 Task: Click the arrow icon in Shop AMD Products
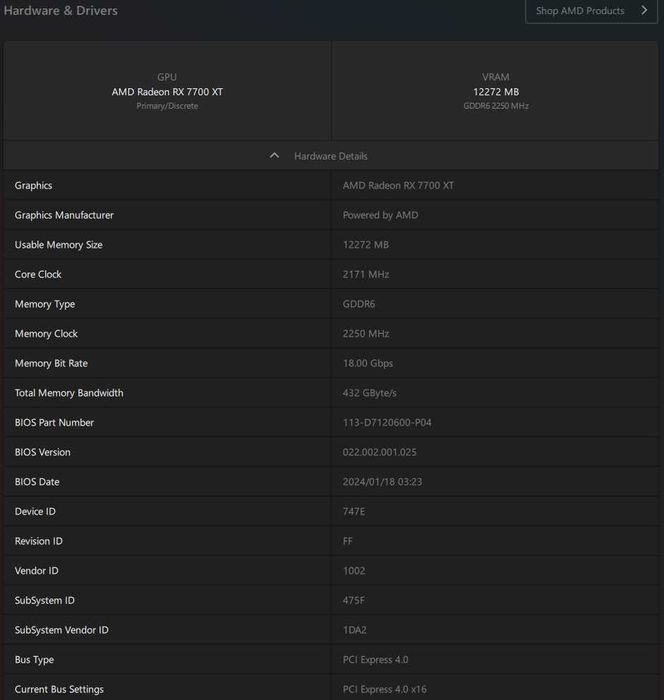pos(644,10)
